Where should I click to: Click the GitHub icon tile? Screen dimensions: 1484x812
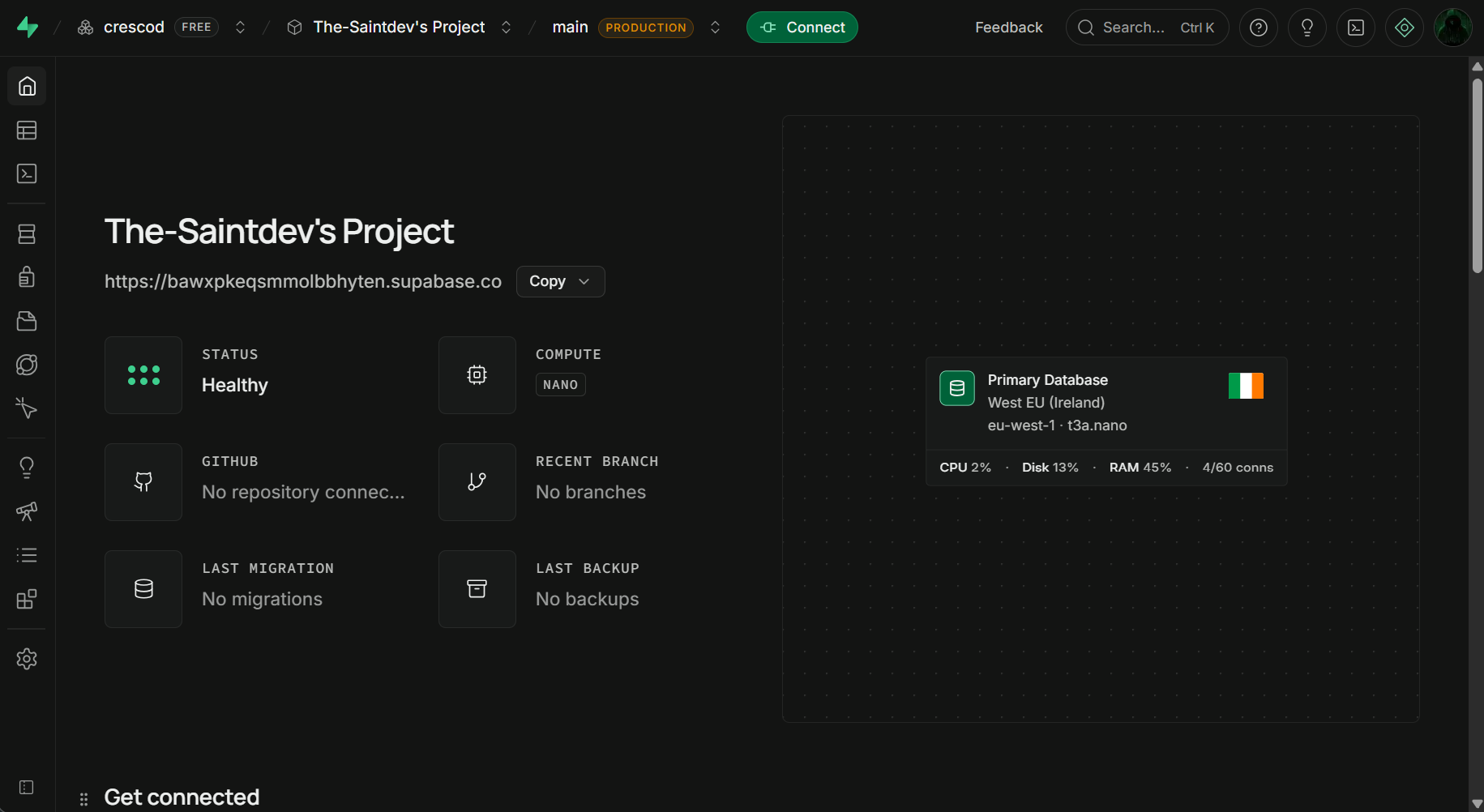tap(143, 482)
